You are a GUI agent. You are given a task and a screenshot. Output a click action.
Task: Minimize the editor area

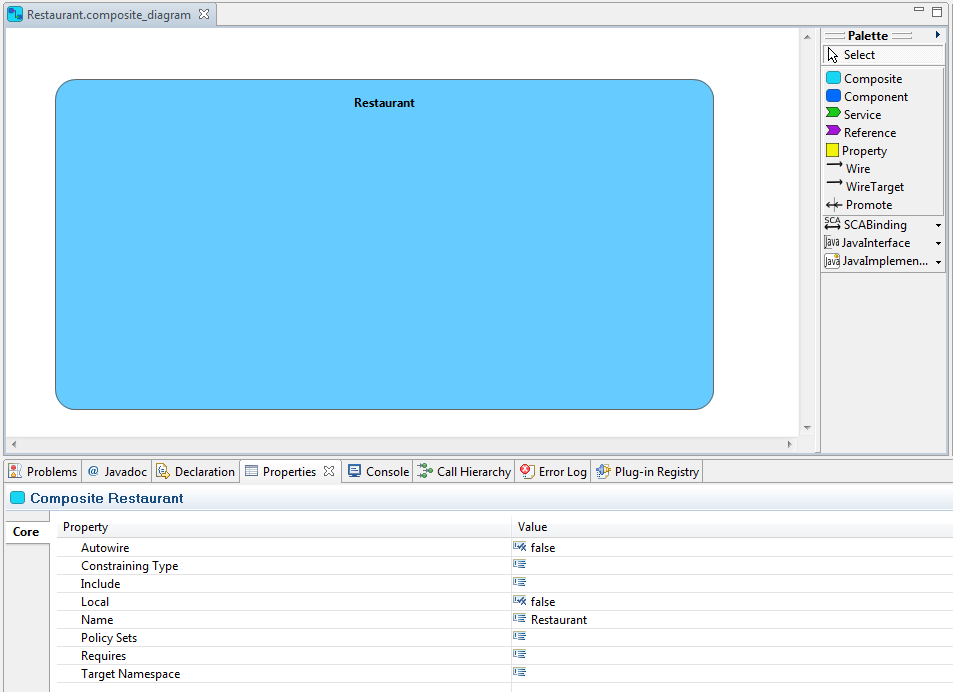tap(919, 10)
